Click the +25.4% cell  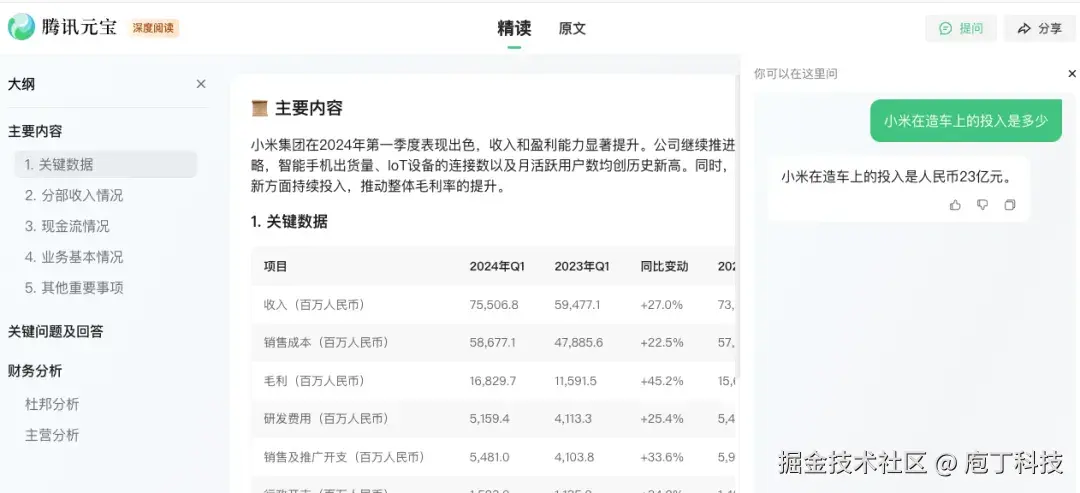point(662,419)
